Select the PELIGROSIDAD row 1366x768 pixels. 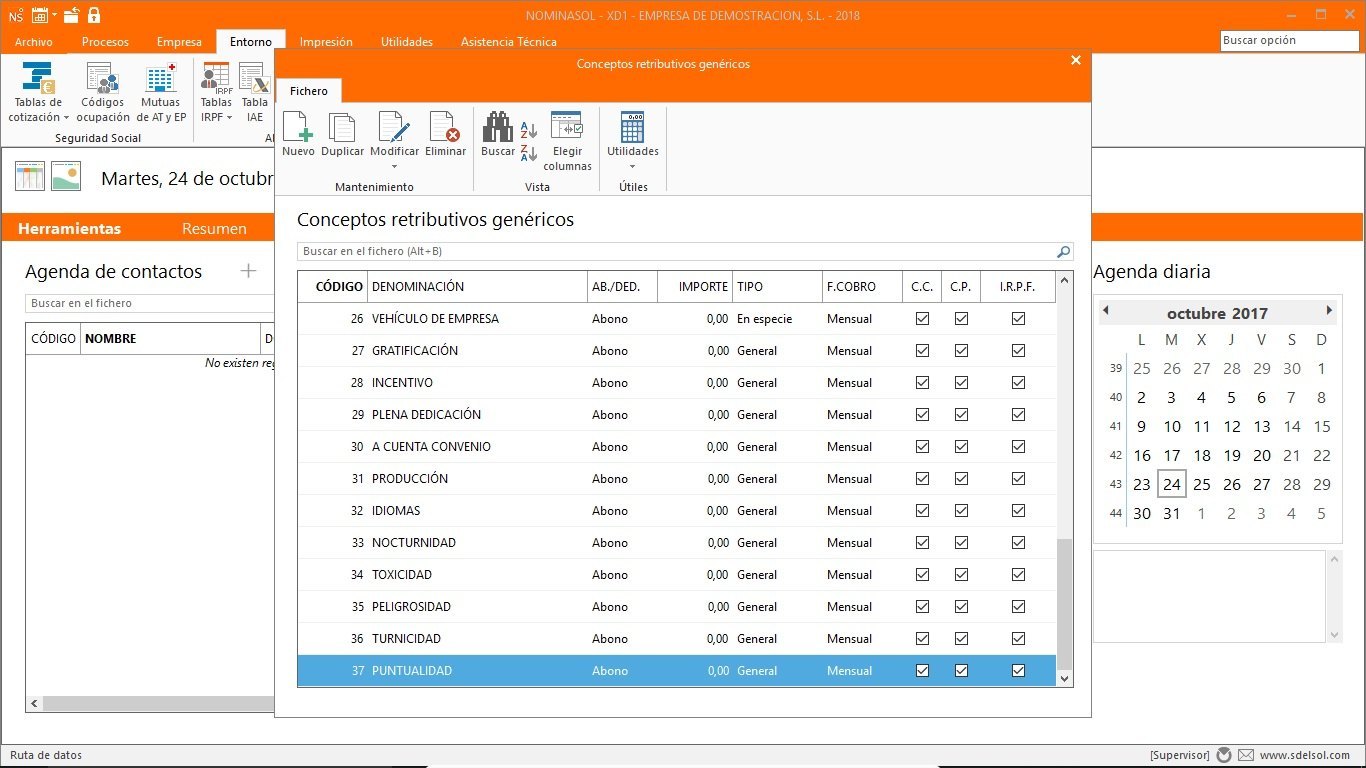click(x=677, y=607)
